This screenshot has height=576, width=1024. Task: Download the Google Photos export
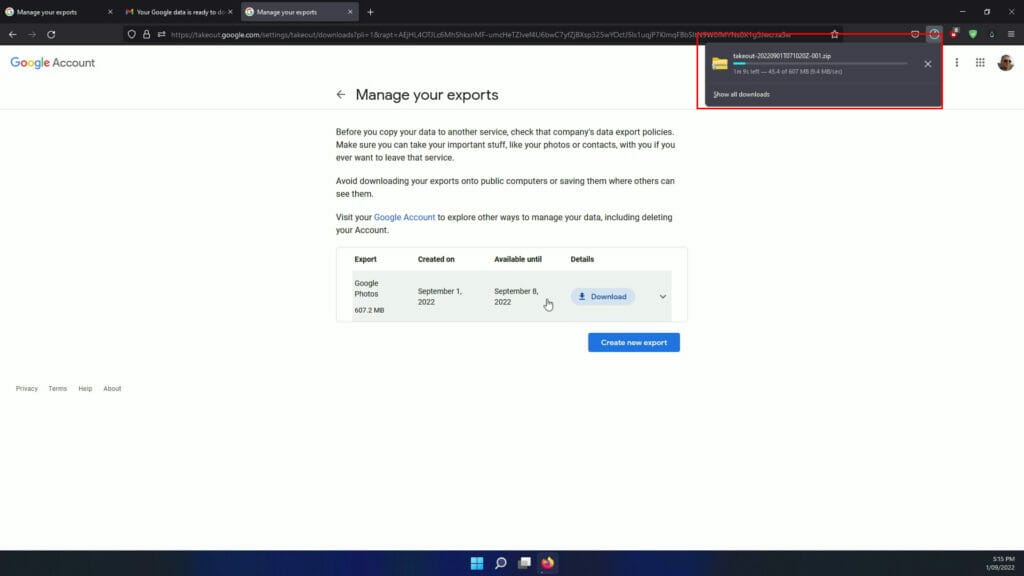pyautogui.click(x=602, y=296)
